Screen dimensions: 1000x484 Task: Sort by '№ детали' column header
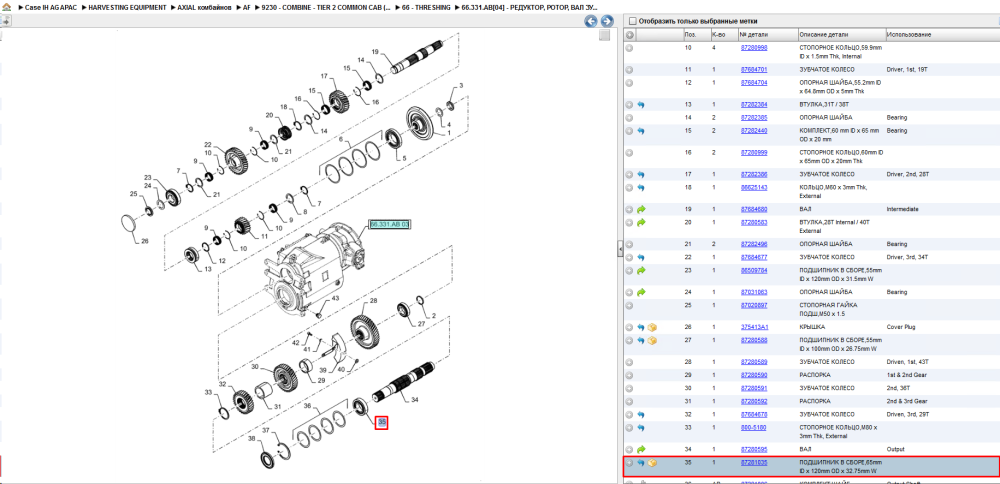pos(767,34)
